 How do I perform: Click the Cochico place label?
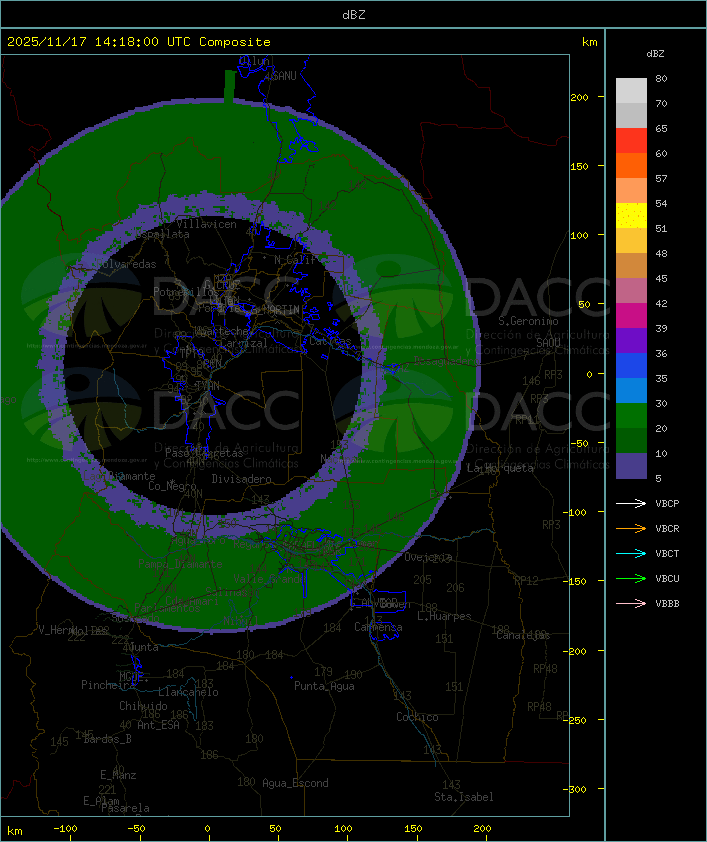pyautogui.click(x=417, y=717)
